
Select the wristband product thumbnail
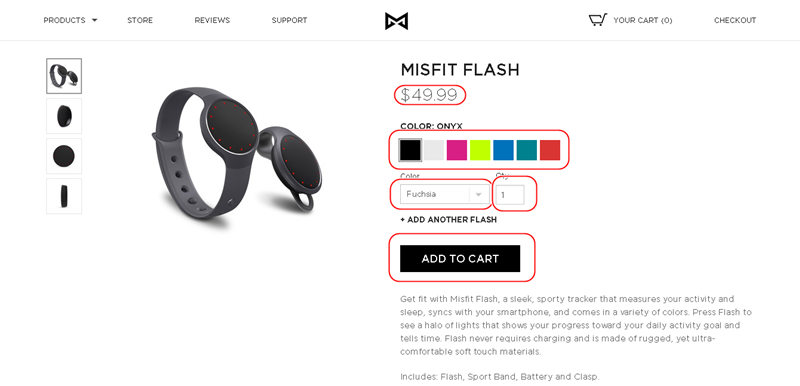64,76
